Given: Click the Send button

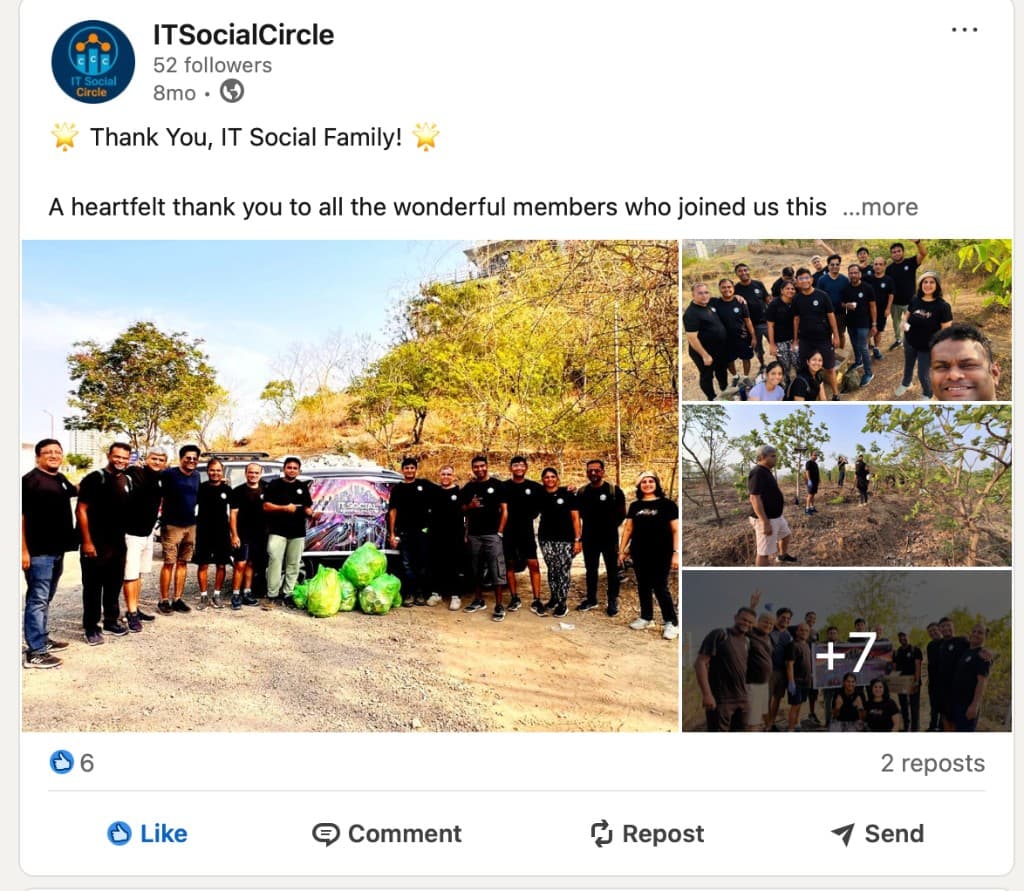Looking at the screenshot, I should coord(877,834).
